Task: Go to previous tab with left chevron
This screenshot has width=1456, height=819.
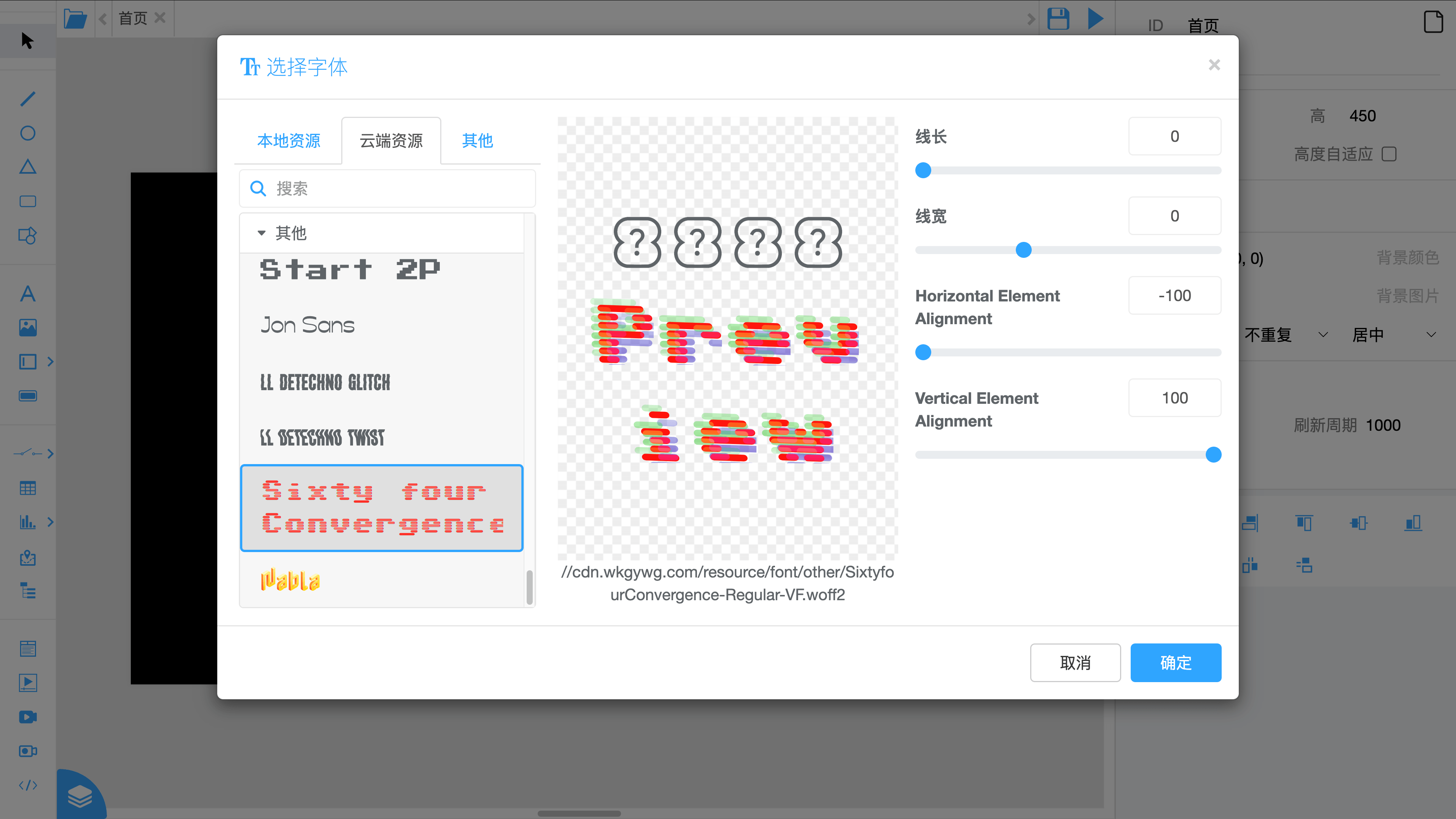Action: tap(103, 19)
